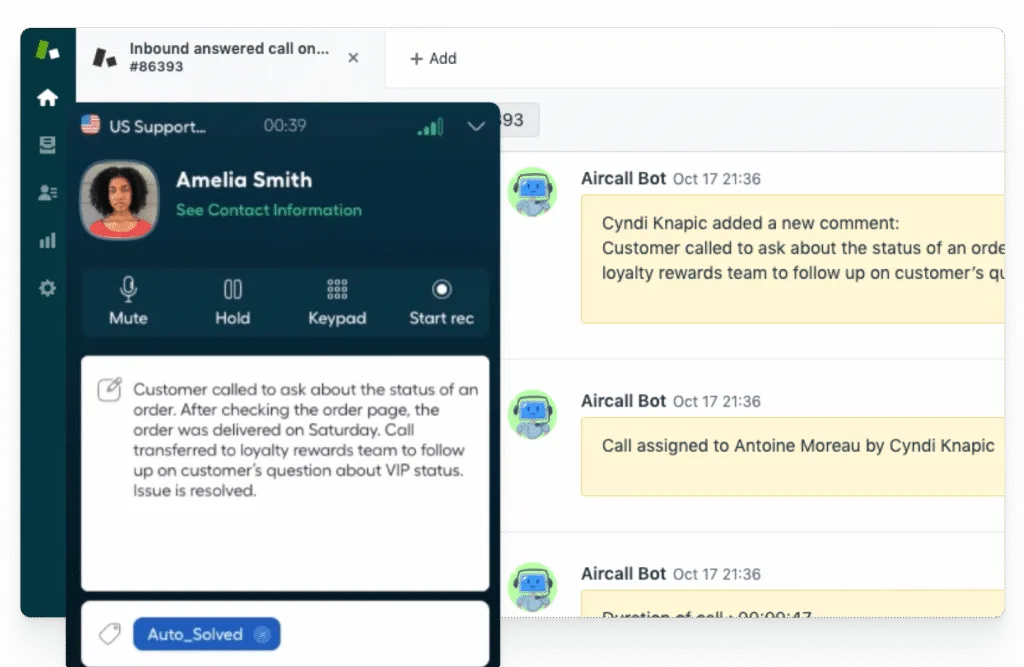This screenshot has width=1024, height=667.
Task: Open the Keypad
Action: pos(337,302)
